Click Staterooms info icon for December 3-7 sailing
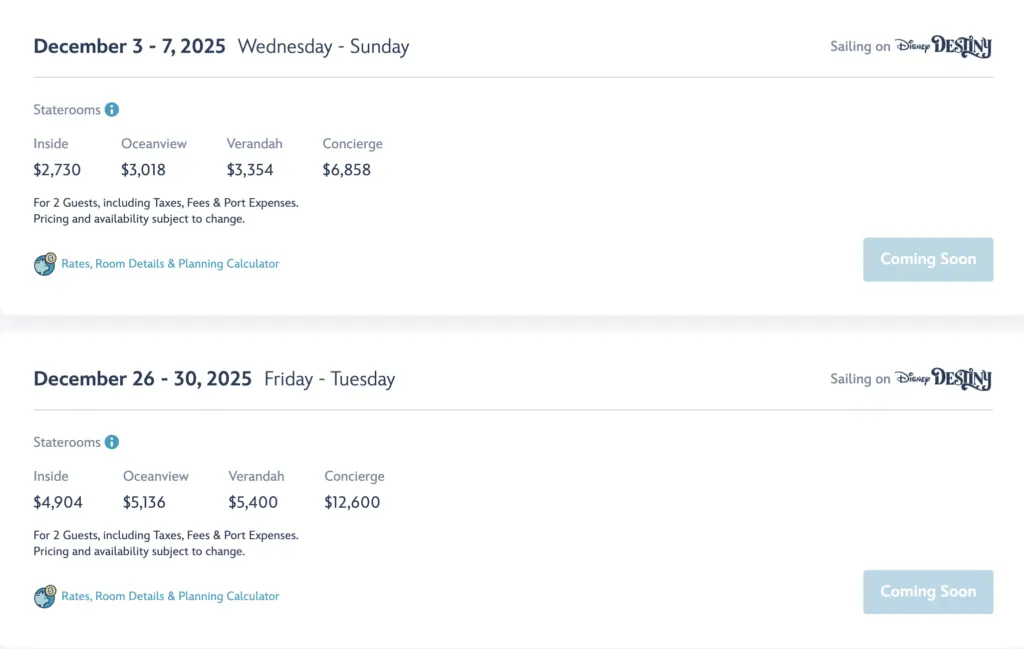Image resolution: width=1024 pixels, height=649 pixels. point(112,110)
